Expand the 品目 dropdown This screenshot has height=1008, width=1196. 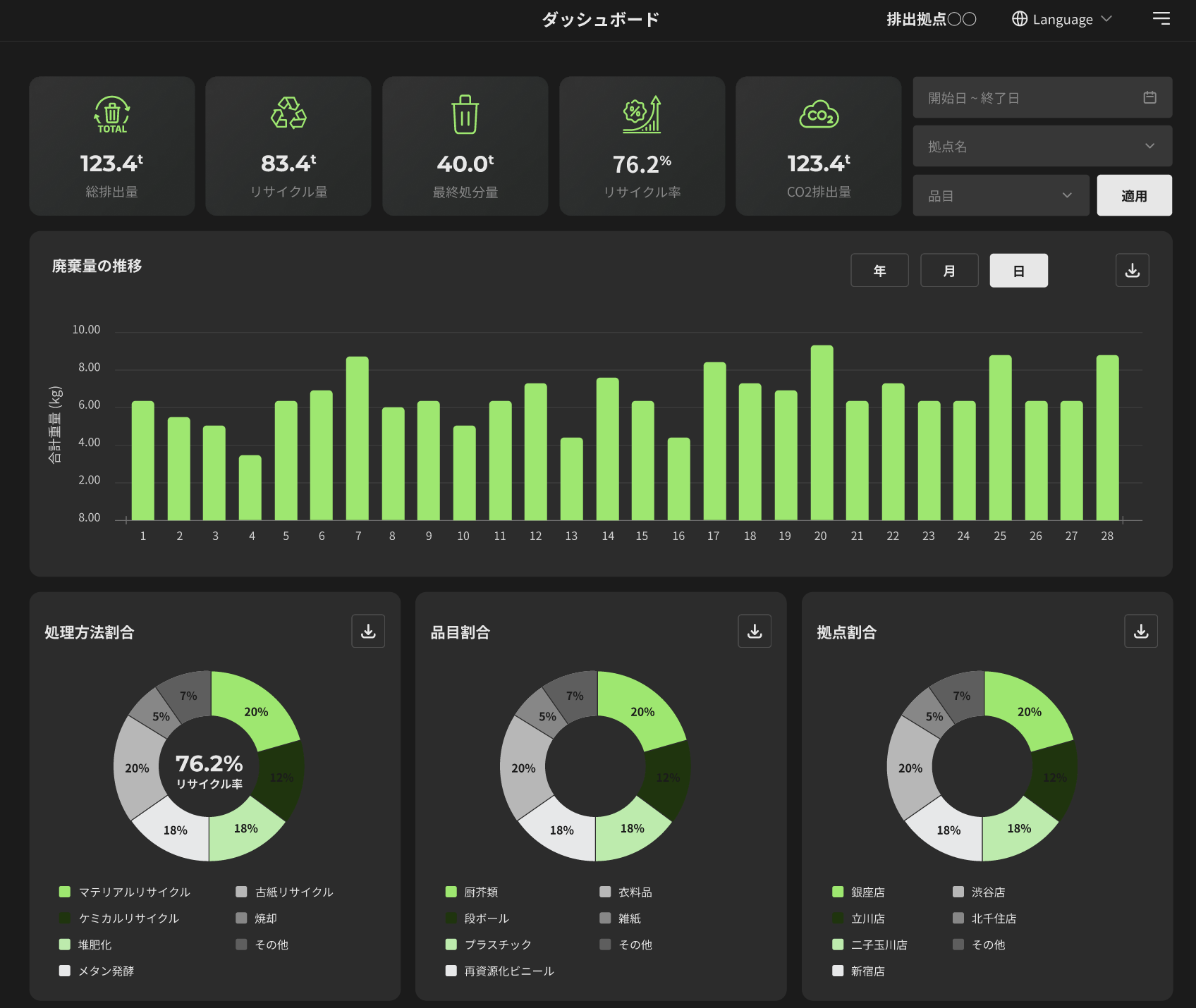coord(1001,195)
